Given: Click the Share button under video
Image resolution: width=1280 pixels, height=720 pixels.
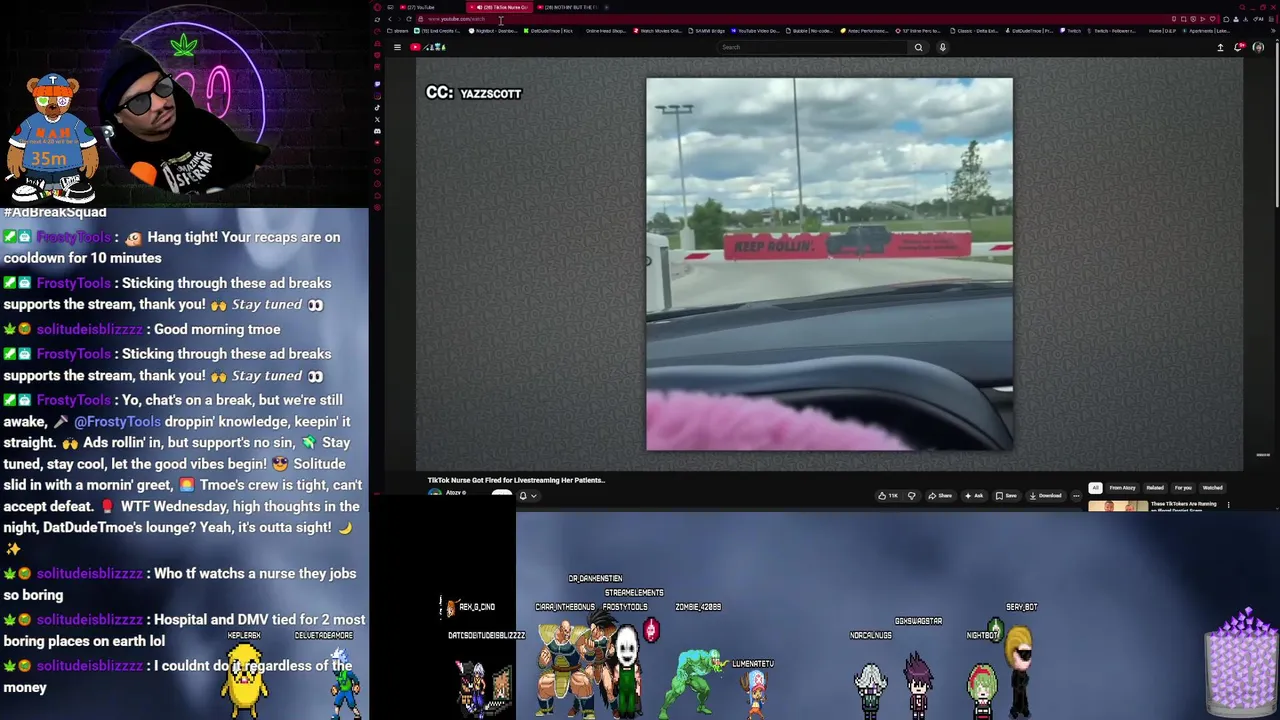Looking at the screenshot, I should (940, 496).
